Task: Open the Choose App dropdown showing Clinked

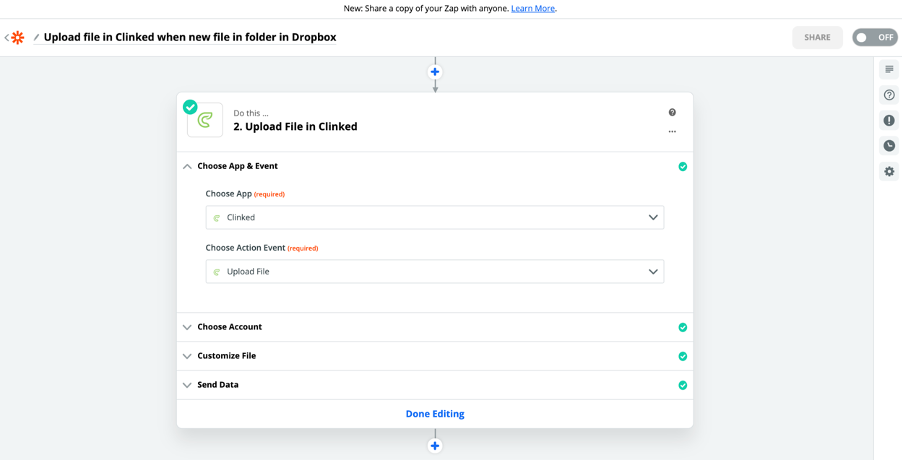Action: pyautogui.click(x=434, y=217)
